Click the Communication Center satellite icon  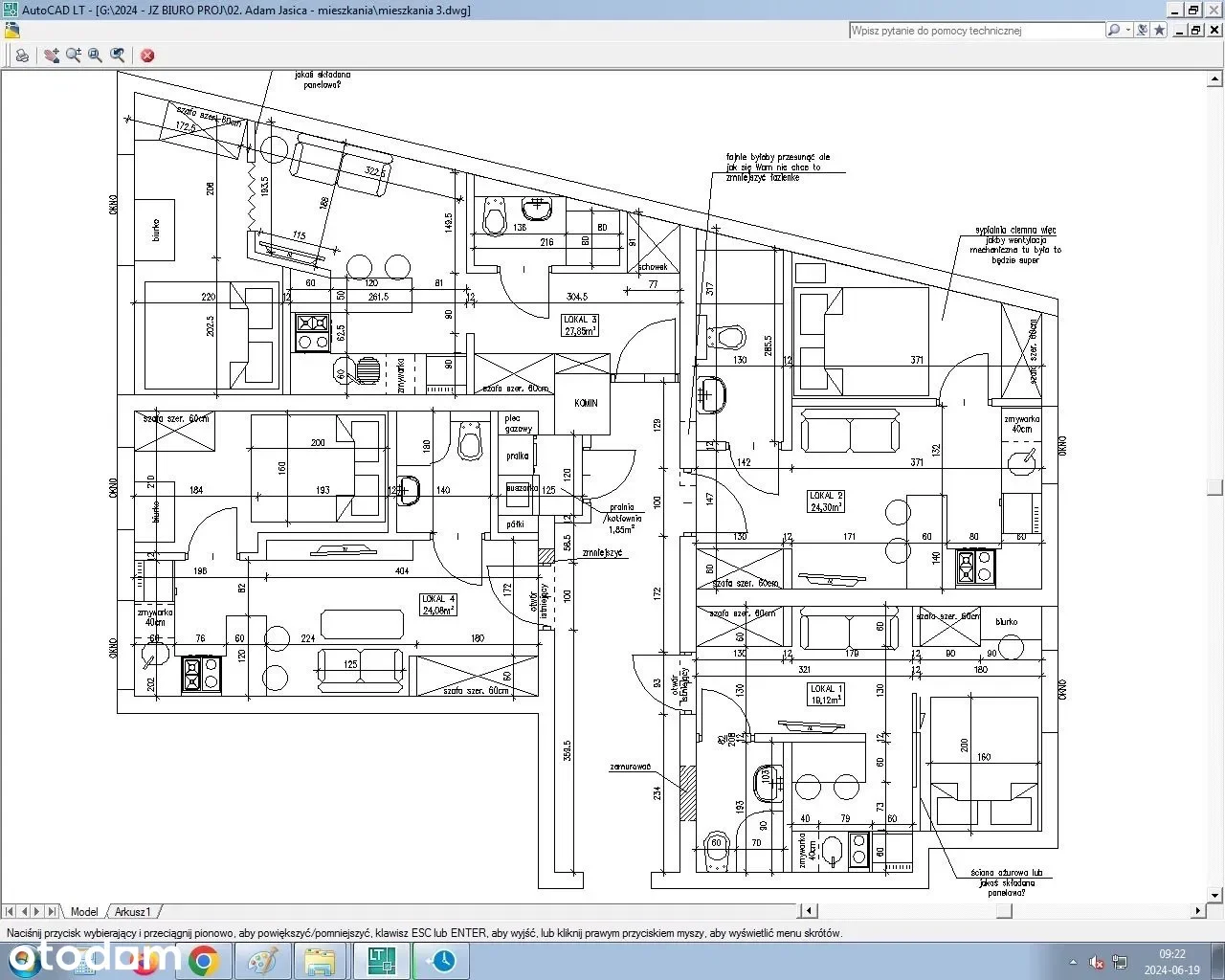[1143, 30]
